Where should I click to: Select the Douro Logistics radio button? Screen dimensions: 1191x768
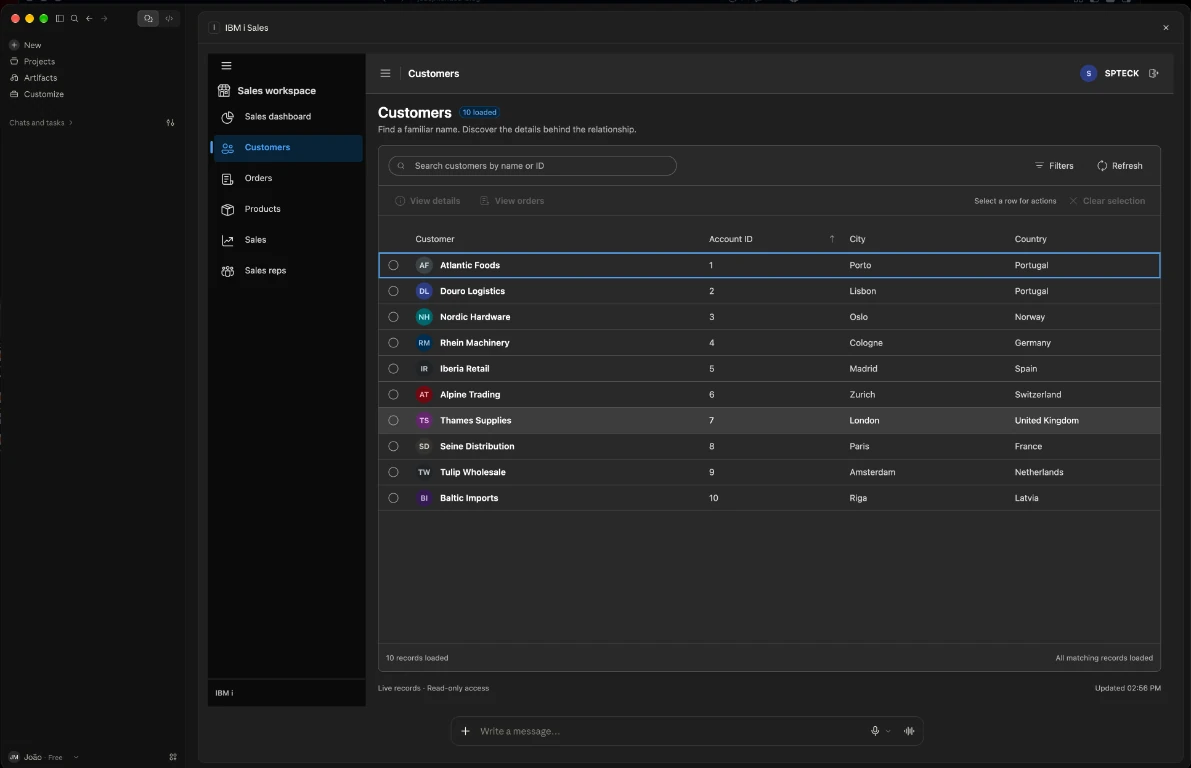[x=393, y=291]
